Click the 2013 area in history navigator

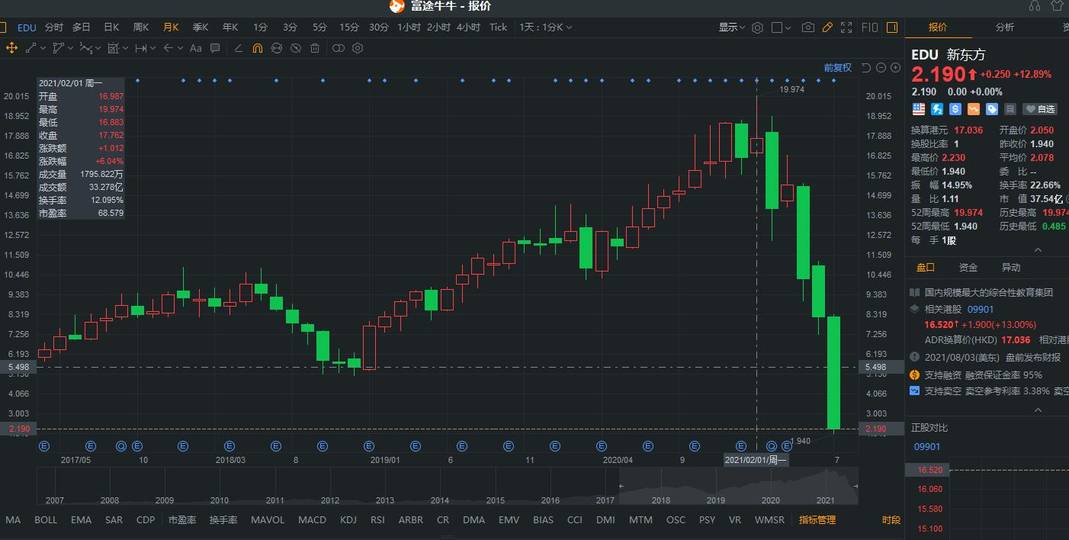[385, 500]
